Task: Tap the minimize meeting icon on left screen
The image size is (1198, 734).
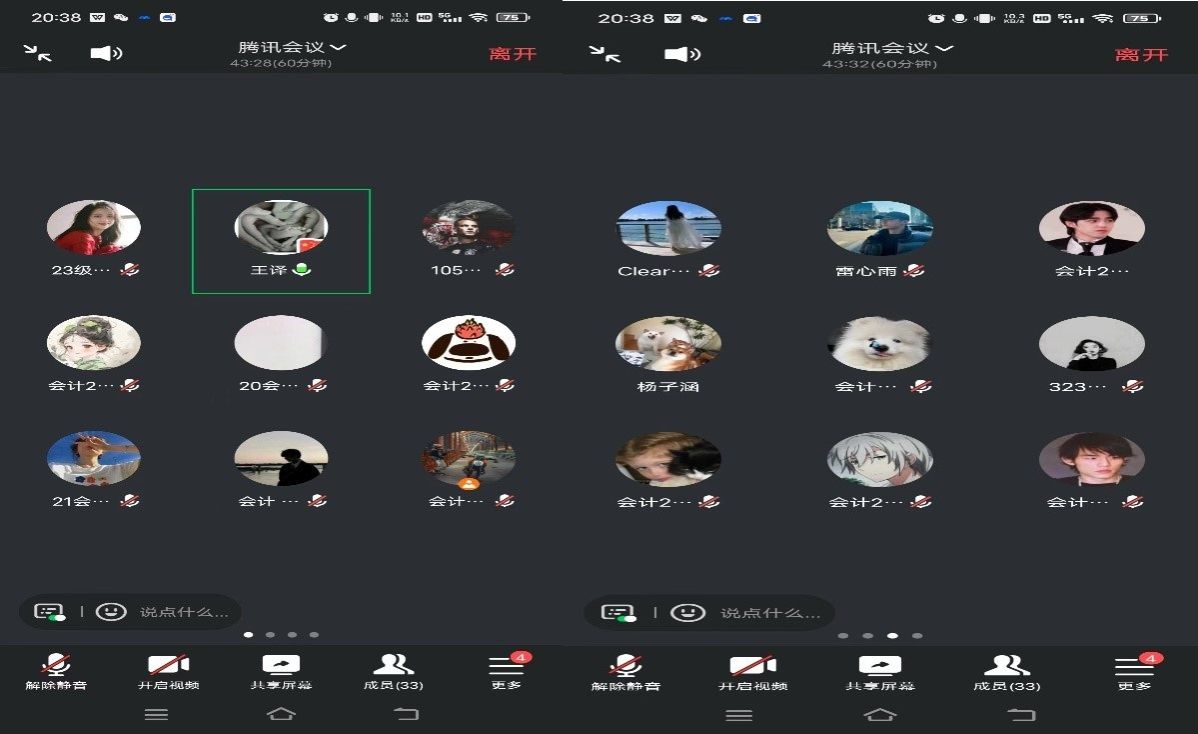Action: [38, 53]
